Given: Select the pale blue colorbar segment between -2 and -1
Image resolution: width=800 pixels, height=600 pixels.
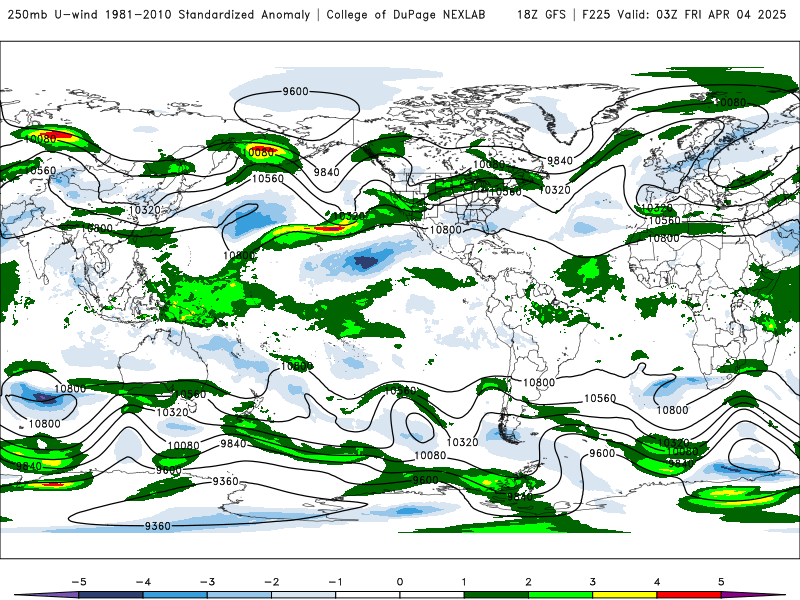Looking at the screenshot, I should 304,595.
